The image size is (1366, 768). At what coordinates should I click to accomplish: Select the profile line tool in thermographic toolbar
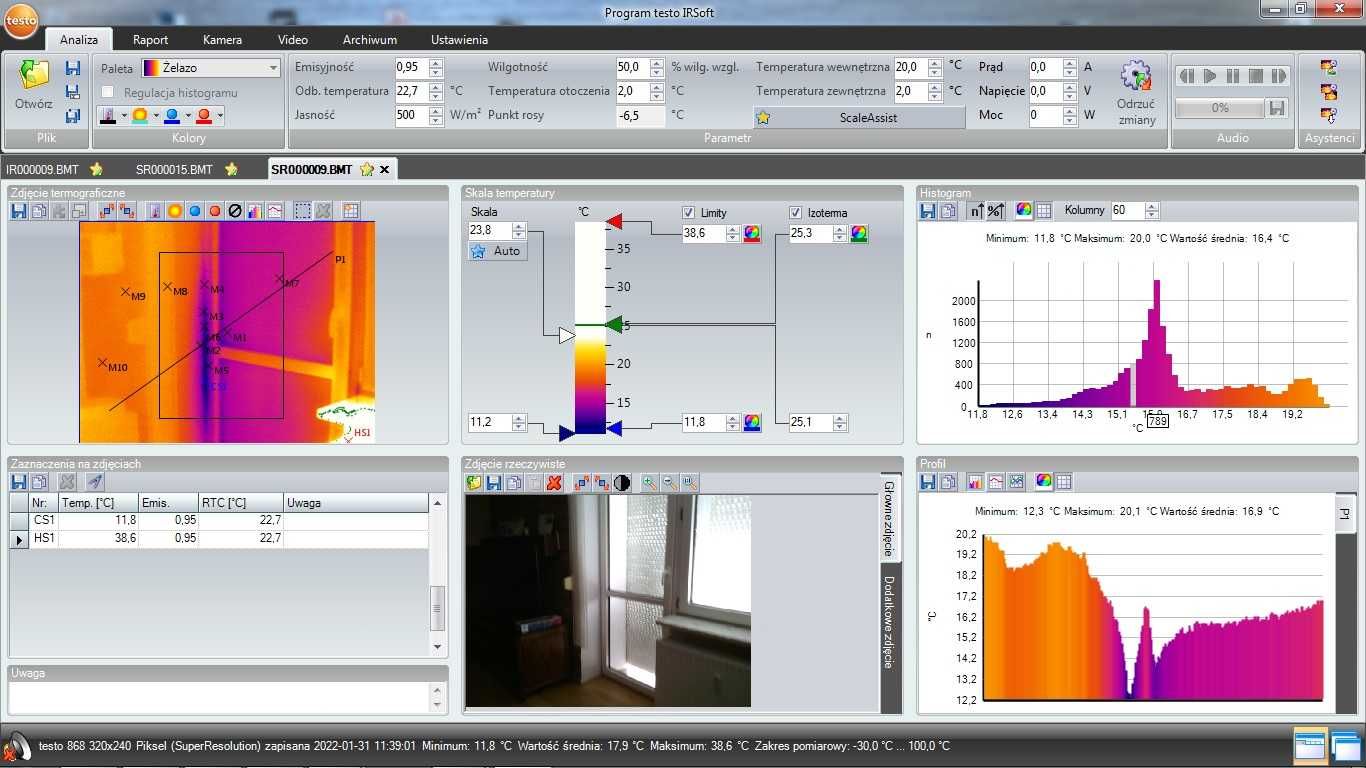tap(275, 211)
